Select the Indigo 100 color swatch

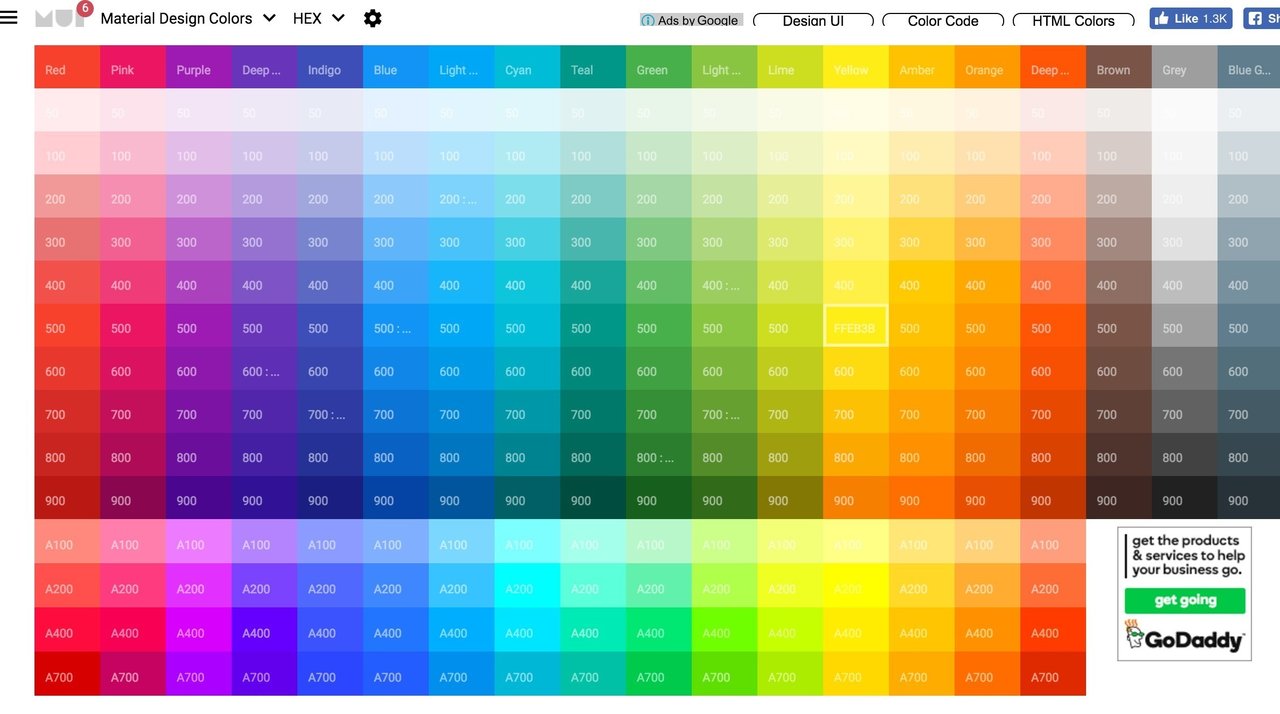[x=329, y=155]
